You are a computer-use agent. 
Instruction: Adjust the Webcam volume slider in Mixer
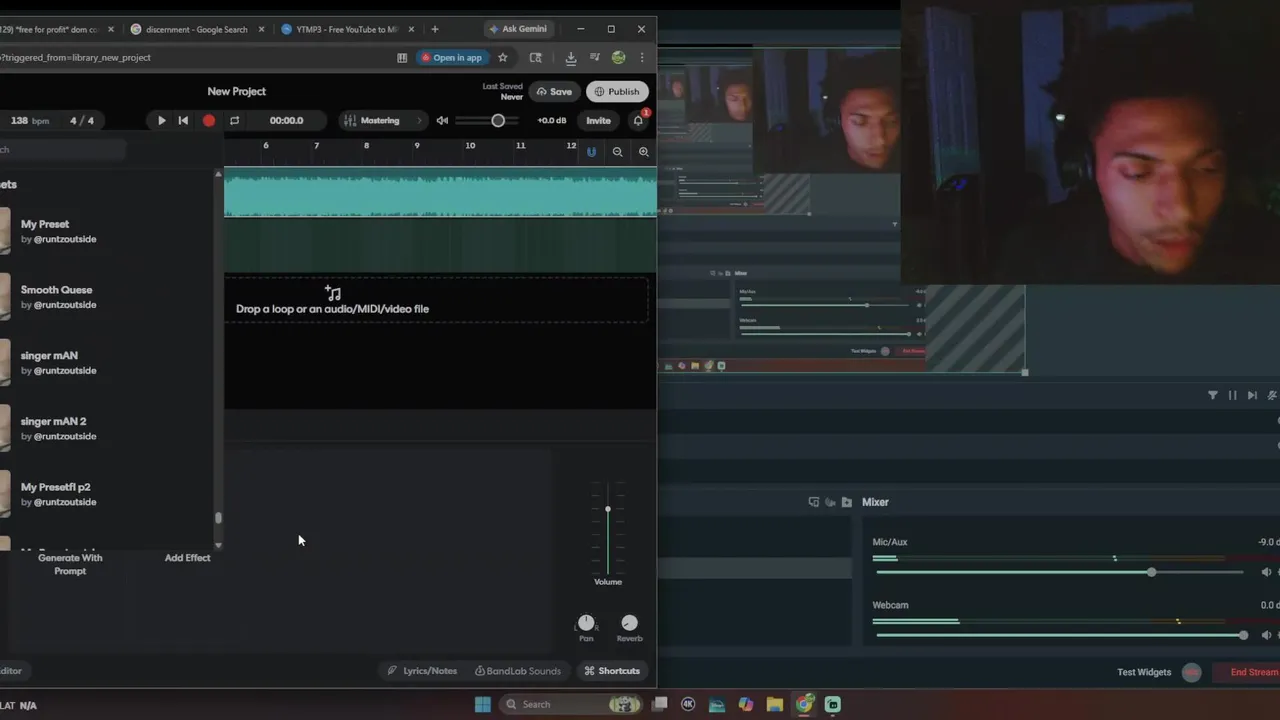point(1243,635)
